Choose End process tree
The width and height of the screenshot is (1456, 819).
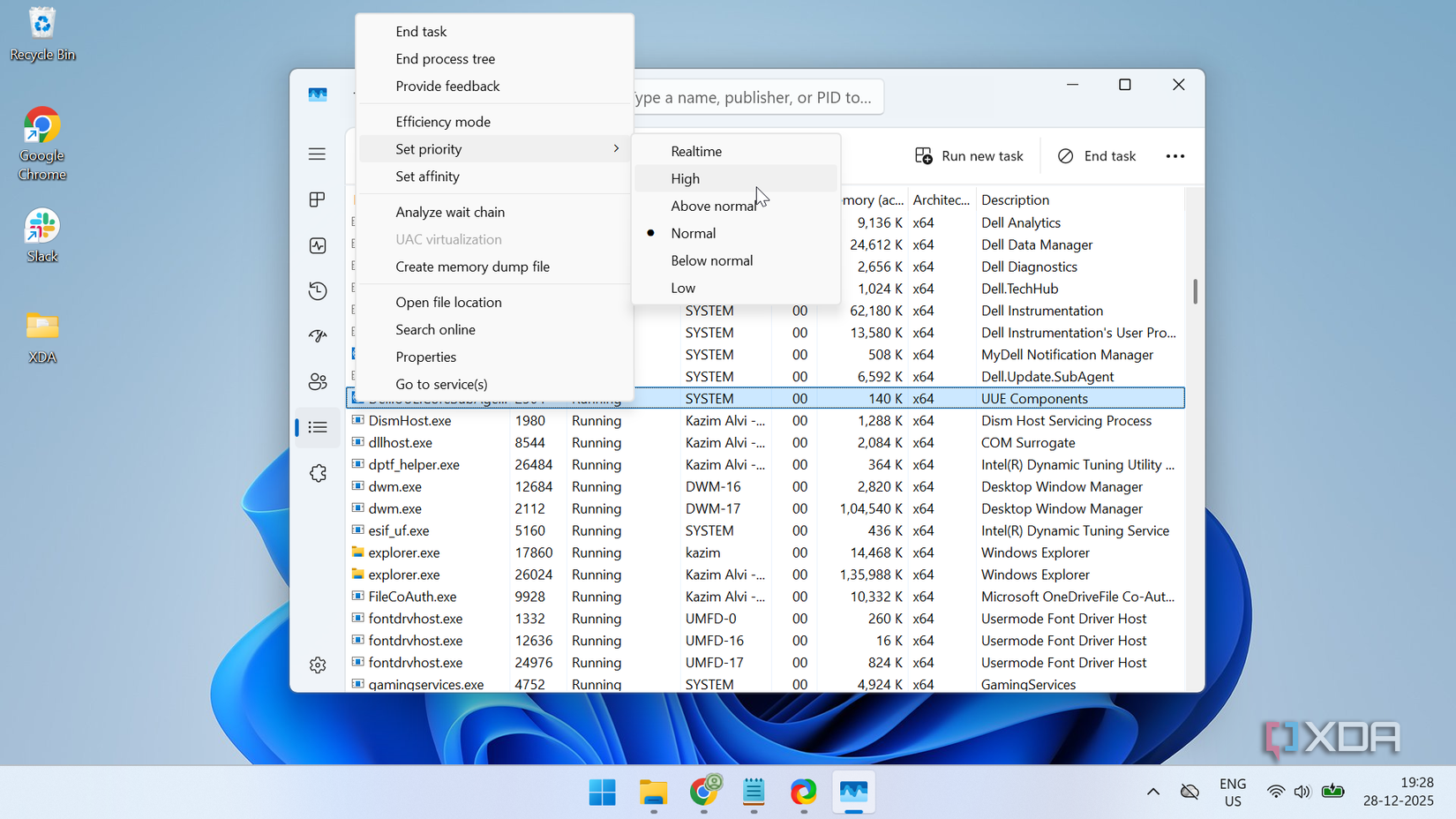(x=494, y=59)
